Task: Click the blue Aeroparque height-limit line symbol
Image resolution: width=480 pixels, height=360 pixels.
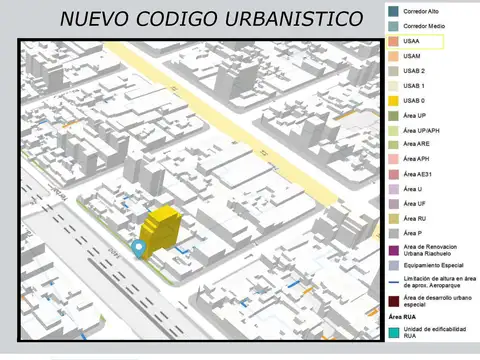Action: point(394,282)
